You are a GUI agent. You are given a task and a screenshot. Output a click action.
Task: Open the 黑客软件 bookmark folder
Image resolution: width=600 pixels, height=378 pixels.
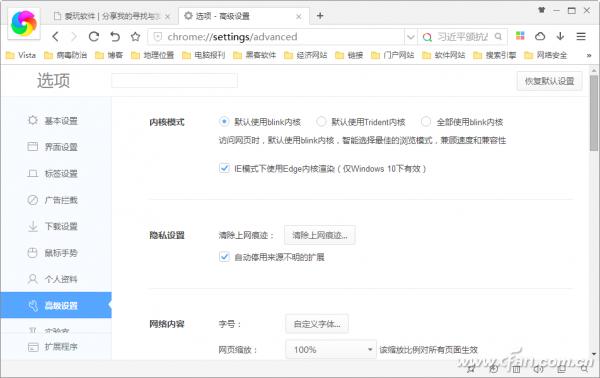point(254,55)
